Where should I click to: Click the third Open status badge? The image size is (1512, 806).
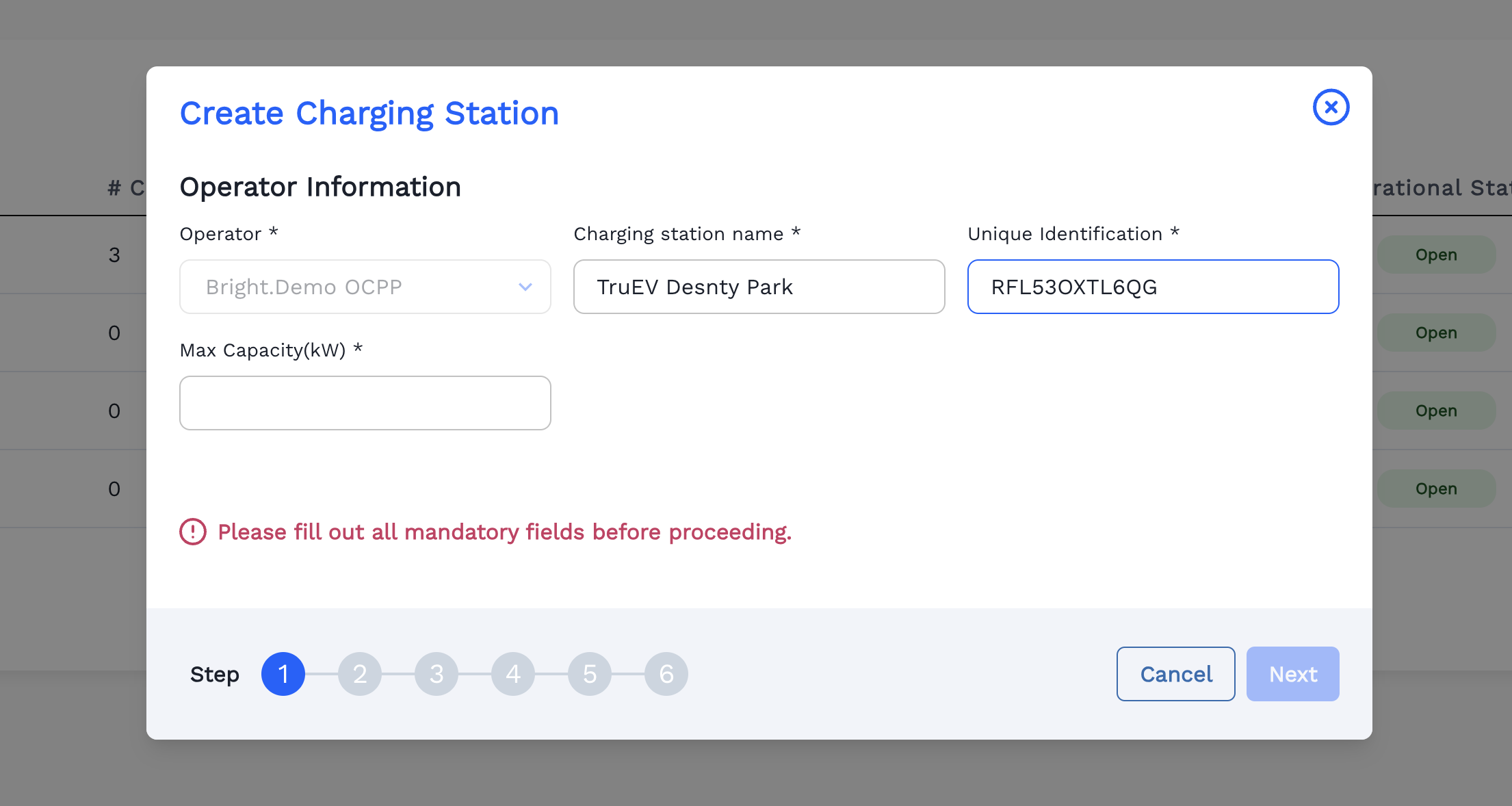pyautogui.click(x=1435, y=411)
